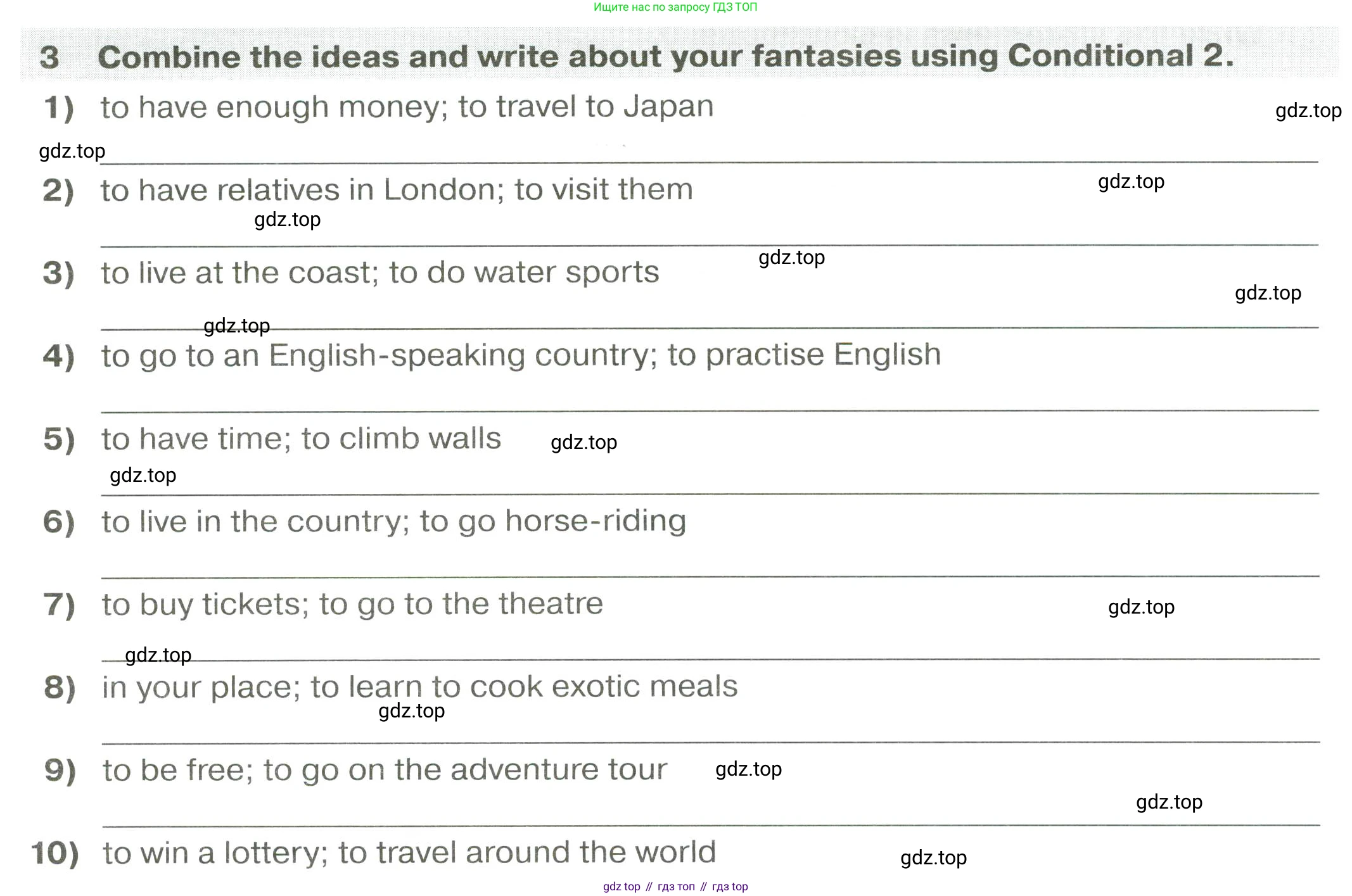This screenshot has height=896, width=1352.
Task: Click the answer line under water sports item
Action: click(710, 328)
